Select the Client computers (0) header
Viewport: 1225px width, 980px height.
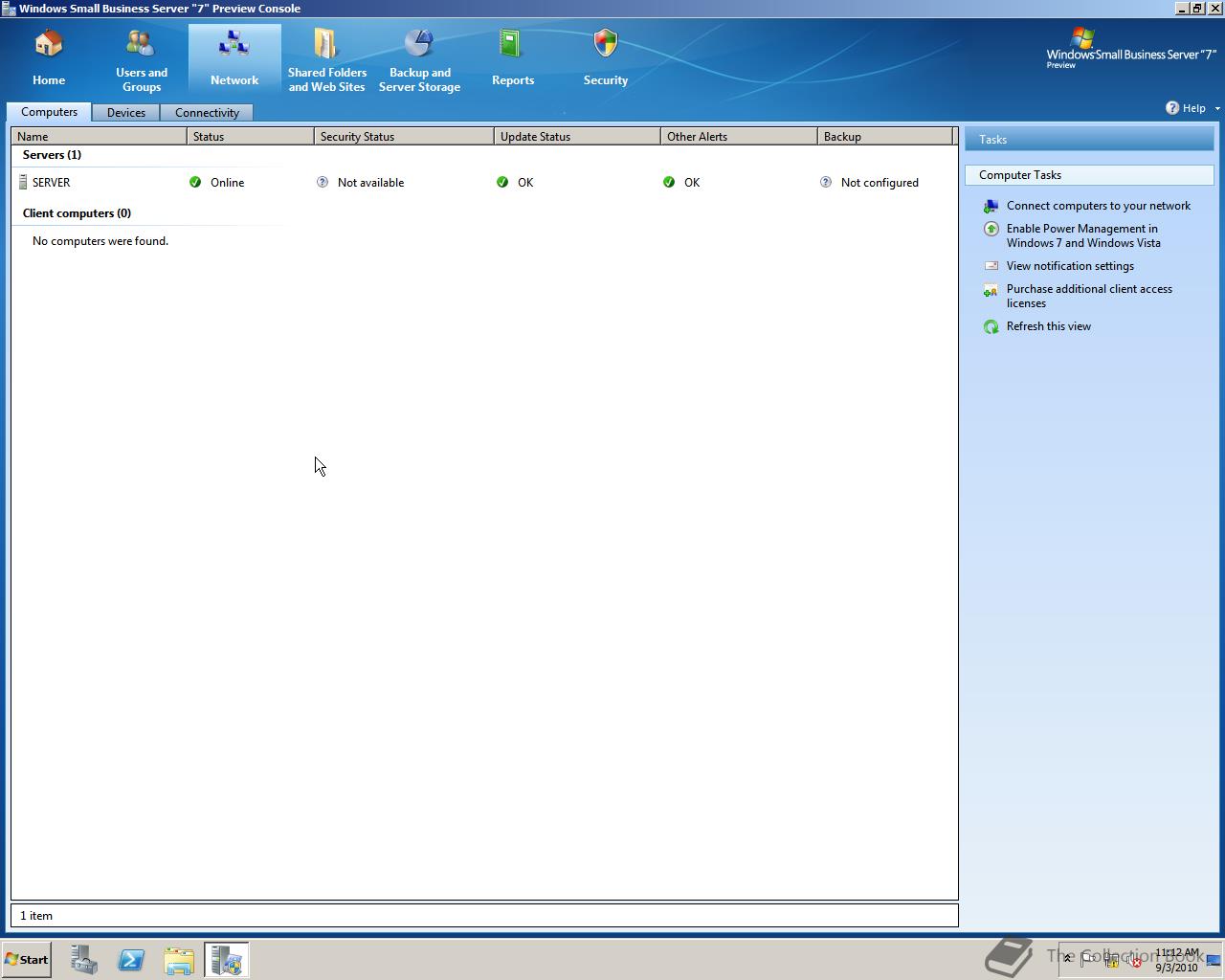coord(77,213)
